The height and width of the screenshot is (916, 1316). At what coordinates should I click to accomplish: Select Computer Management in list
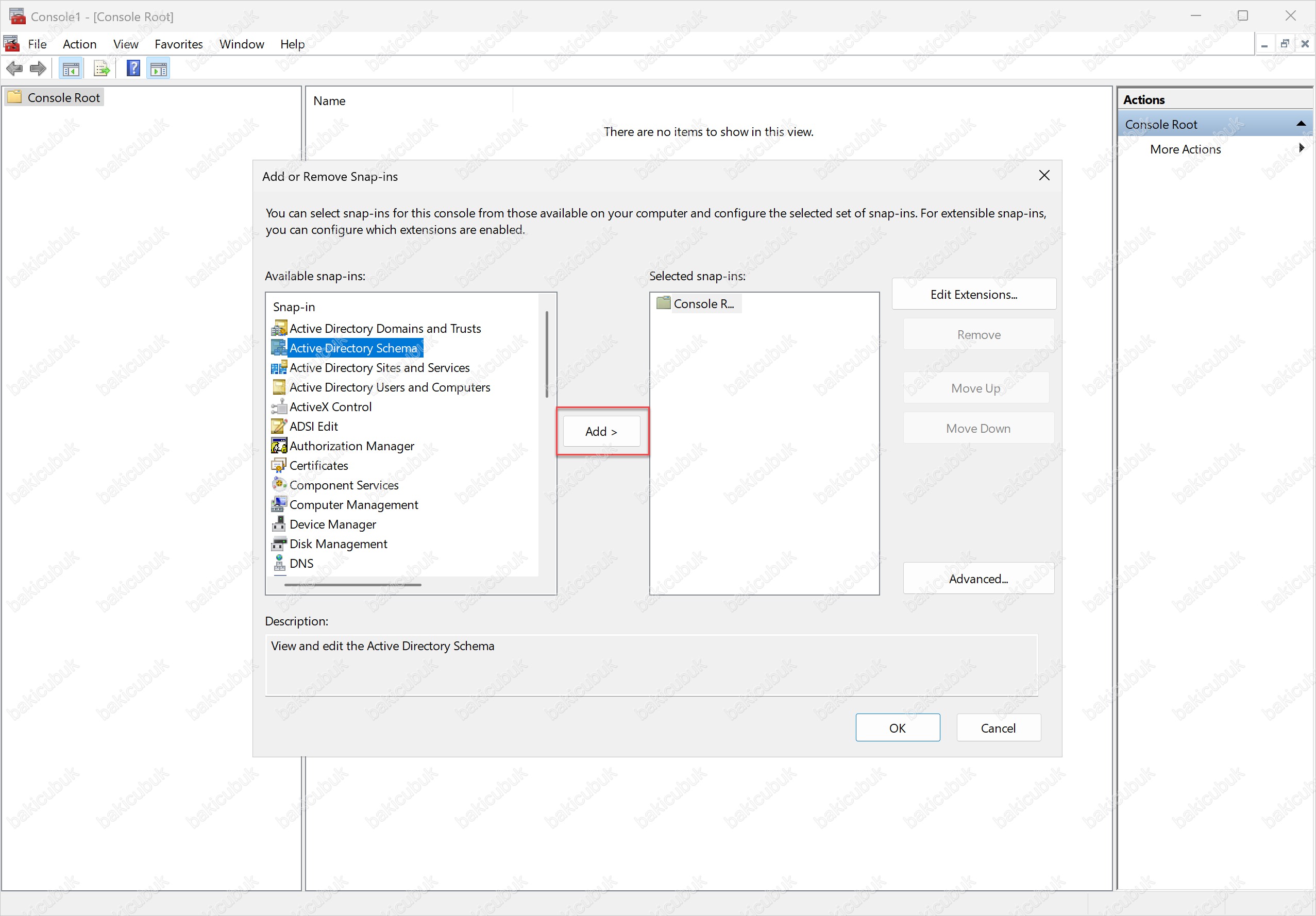(x=353, y=504)
